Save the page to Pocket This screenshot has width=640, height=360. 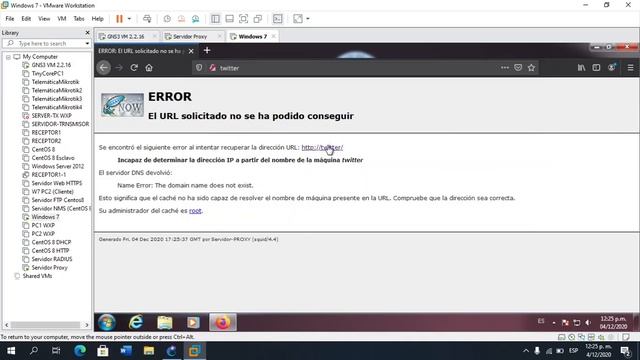click(x=518, y=68)
